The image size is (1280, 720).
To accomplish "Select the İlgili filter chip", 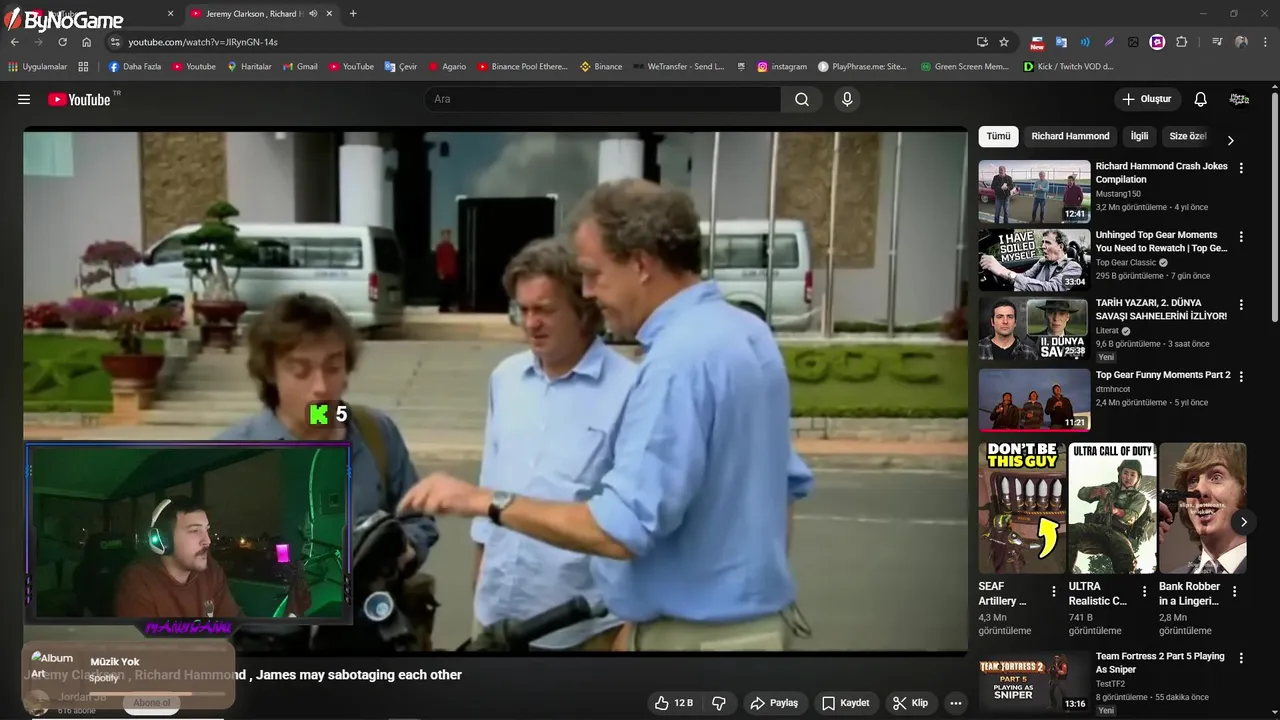I will click(x=1139, y=136).
